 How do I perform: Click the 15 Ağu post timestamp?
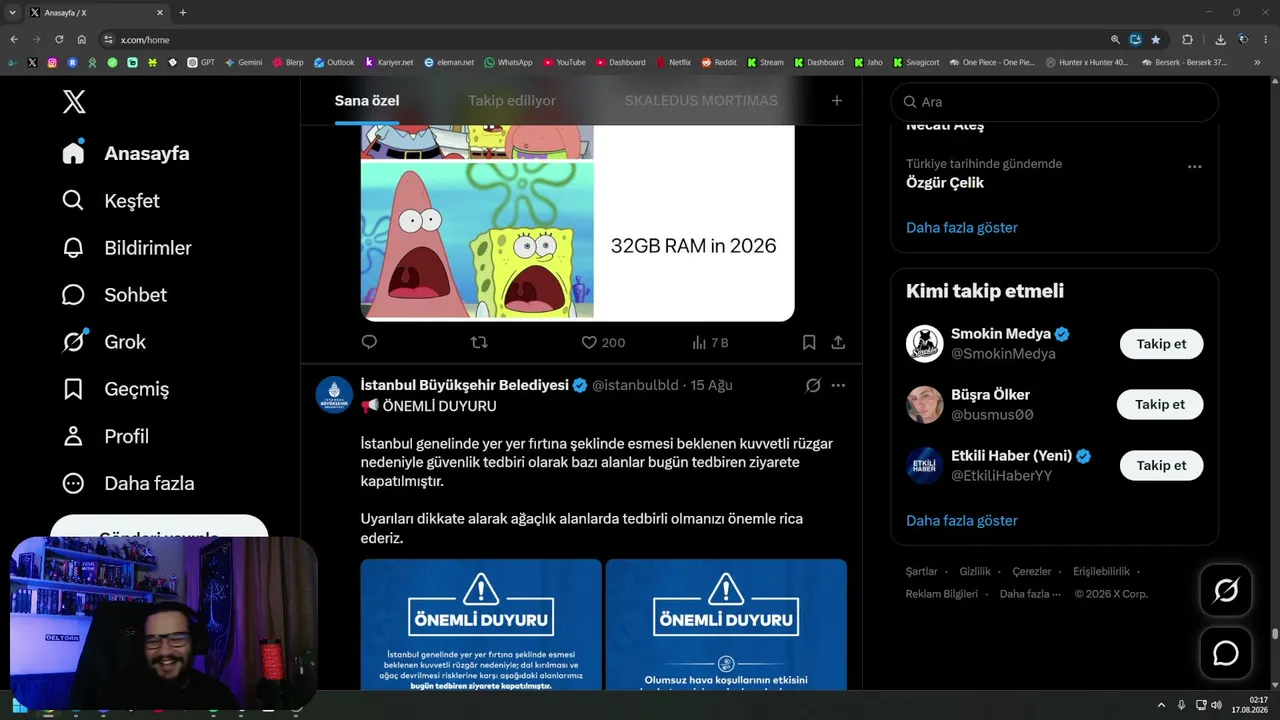pyautogui.click(x=712, y=385)
